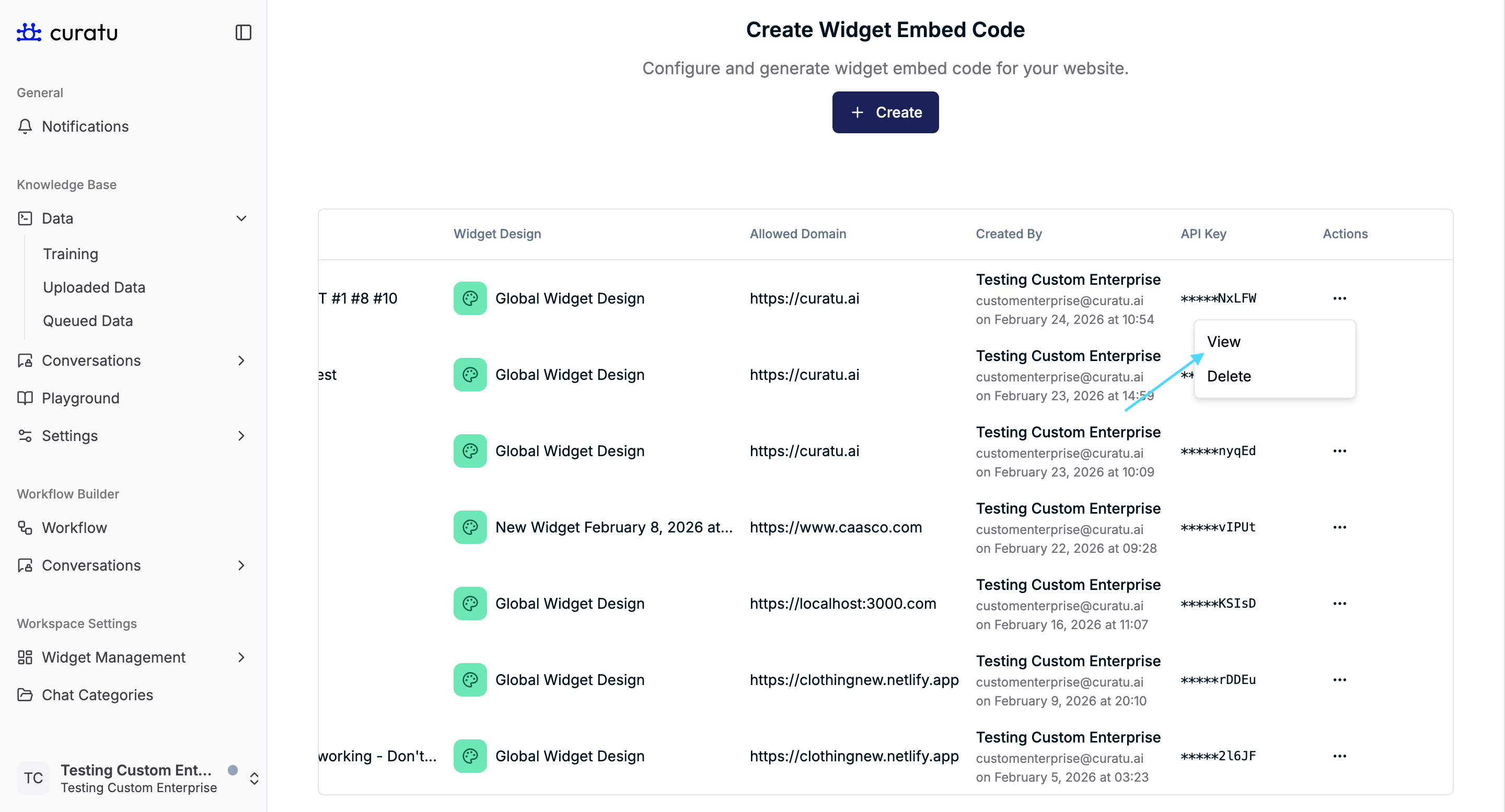Image resolution: width=1505 pixels, height=812 pixels.
Task: Expand the Widget Management chevron
Action: coord(241,657)
